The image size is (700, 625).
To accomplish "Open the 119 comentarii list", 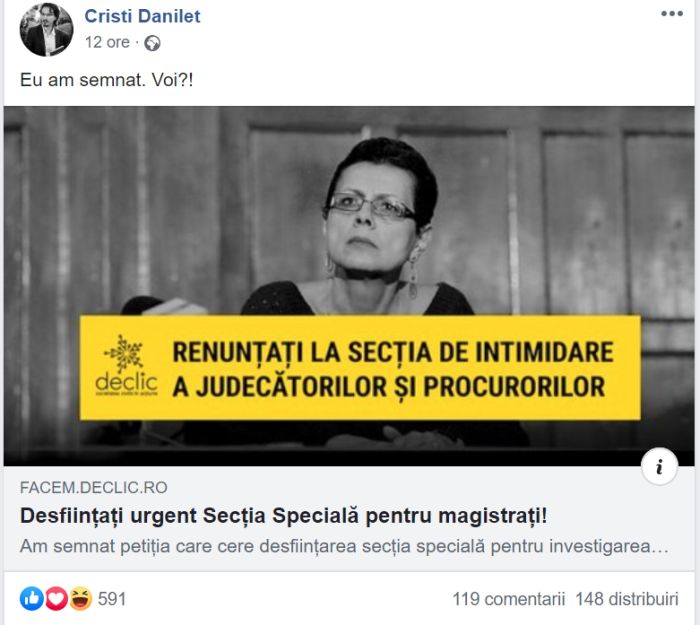I will (508, 599).
